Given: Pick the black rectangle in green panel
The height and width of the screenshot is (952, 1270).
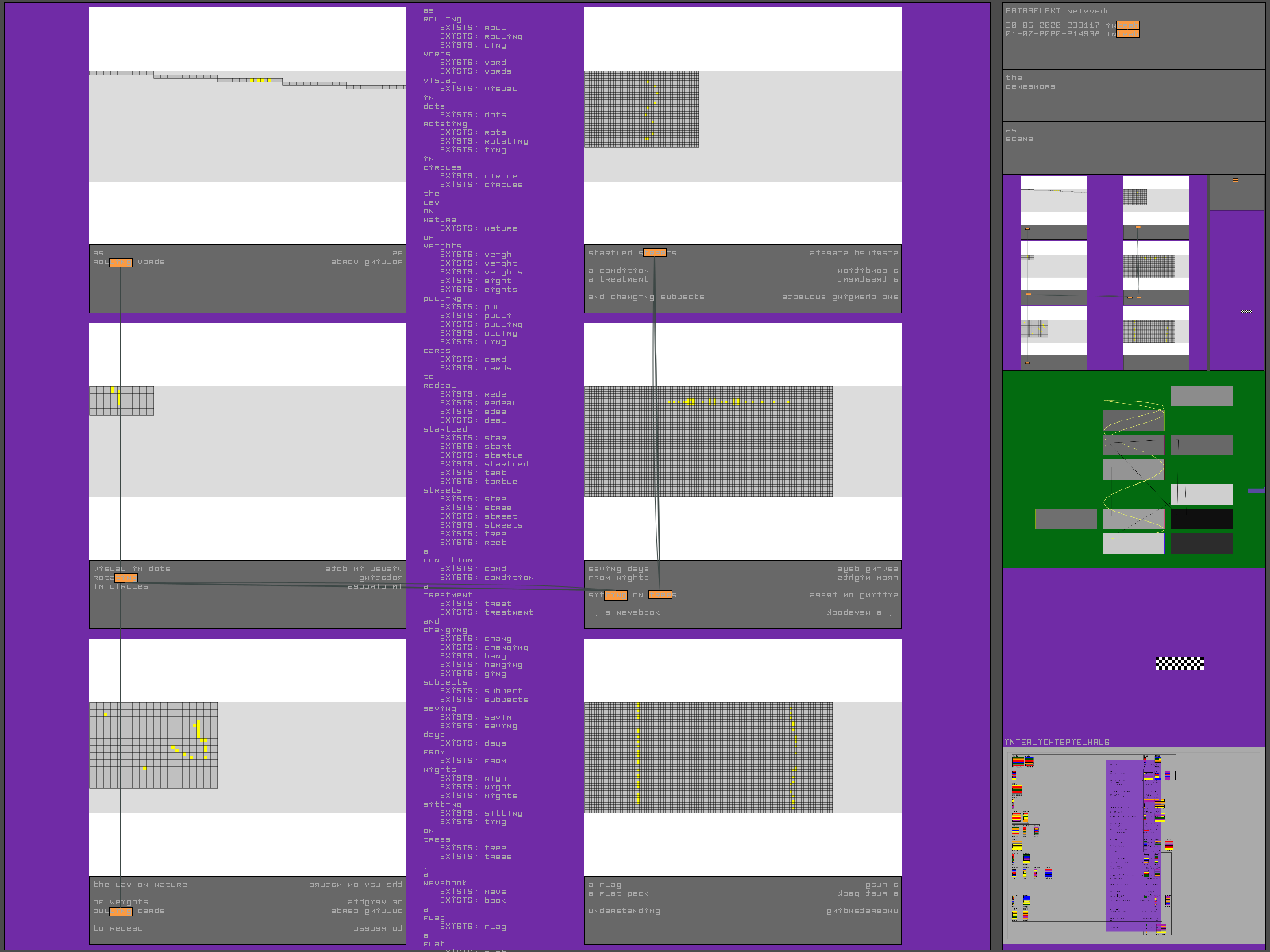Looking at the screenshot, I should [1201, 519].
